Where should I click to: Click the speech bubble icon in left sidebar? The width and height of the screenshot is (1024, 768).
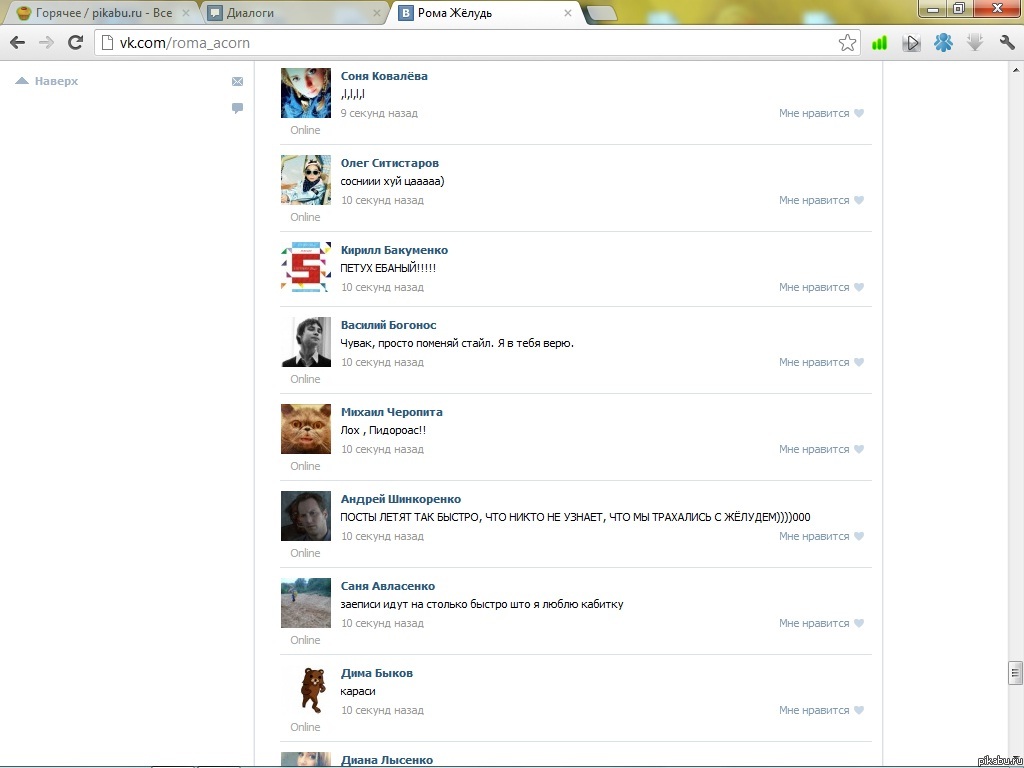click(x=237, y=108)
